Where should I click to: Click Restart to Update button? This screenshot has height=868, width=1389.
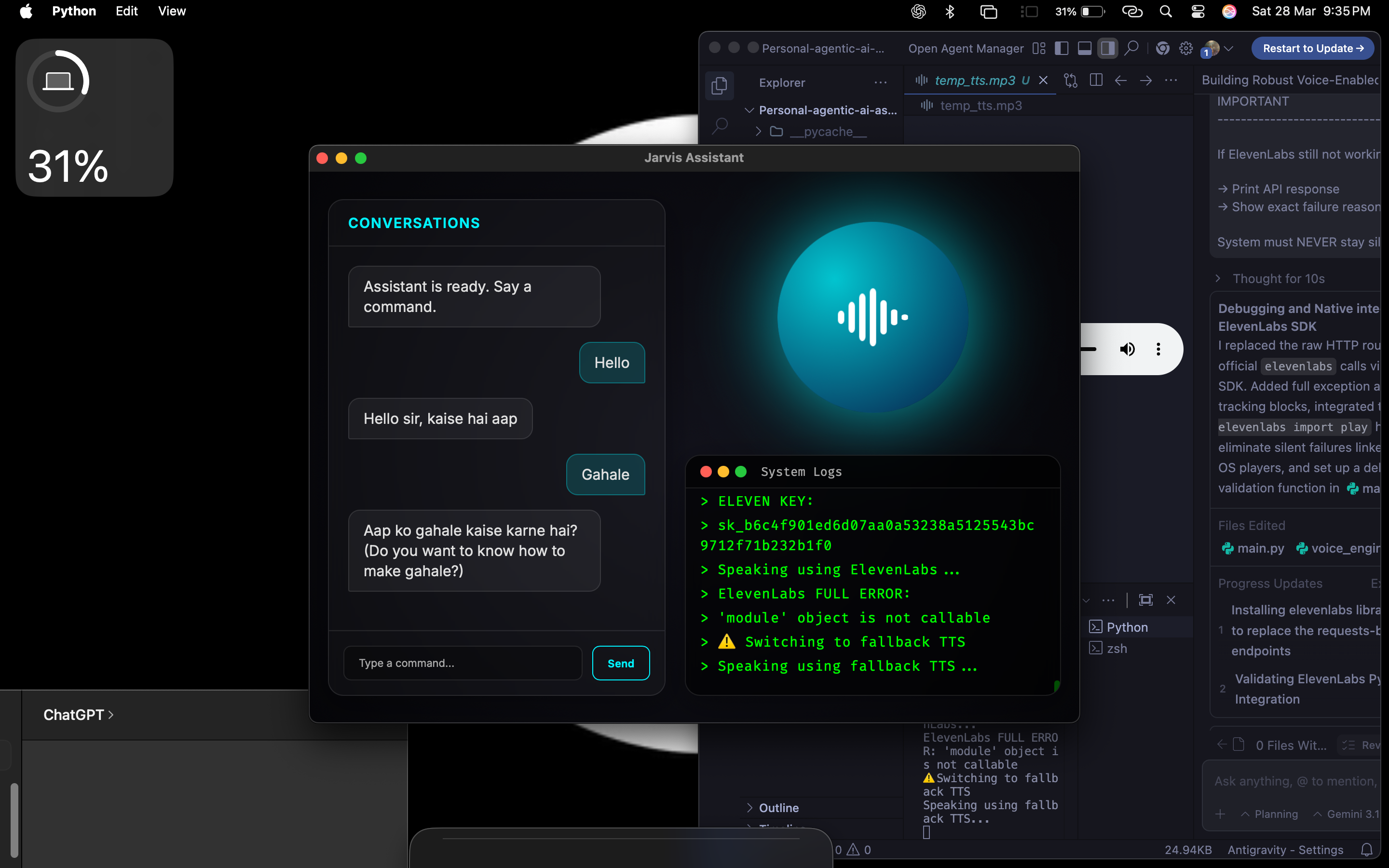coord(1312,49)
